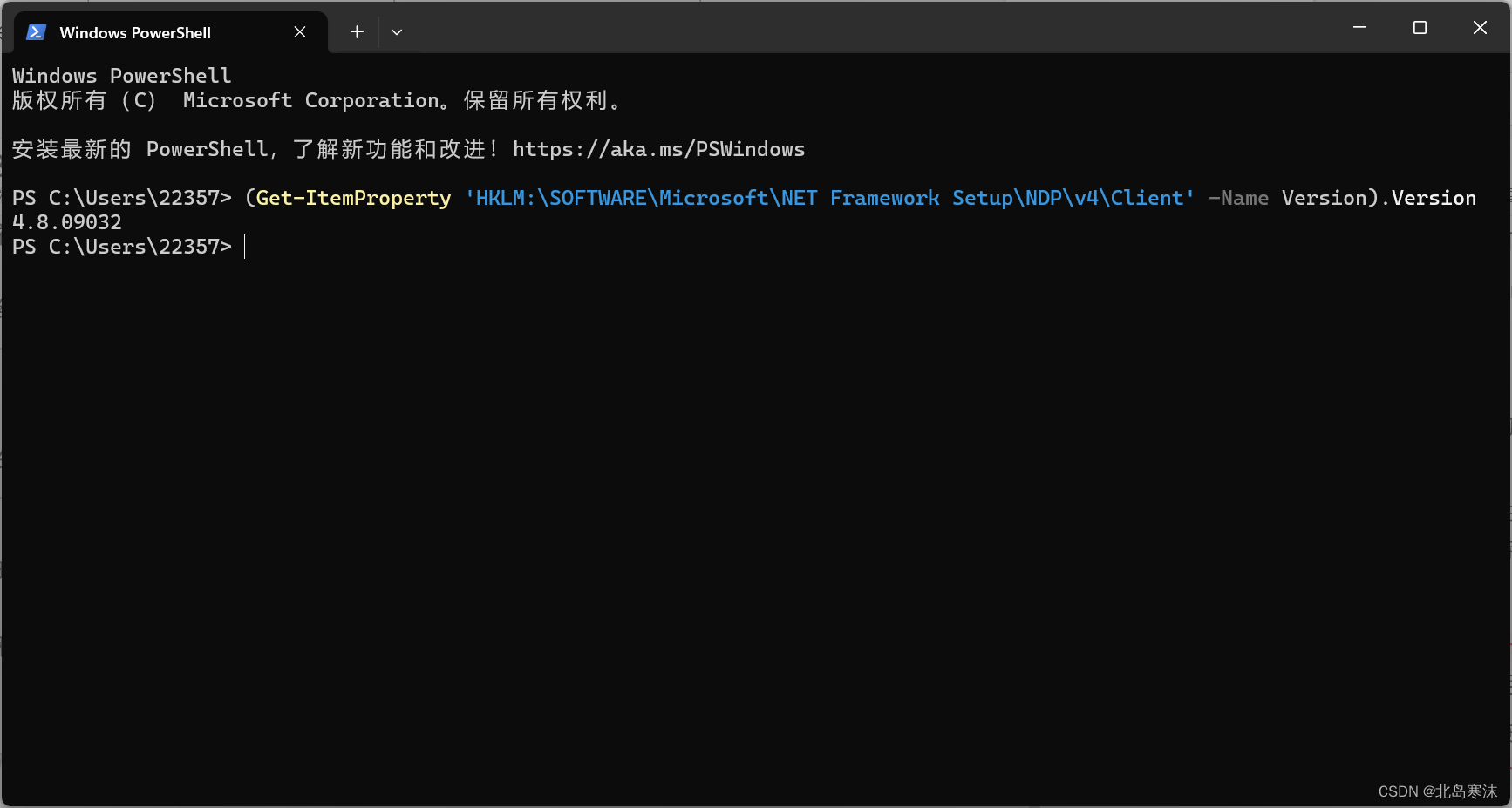Click the https://aka.ms/PSWindows link
This screenshot has height=808, width=1512.
(x=659, y=149)
